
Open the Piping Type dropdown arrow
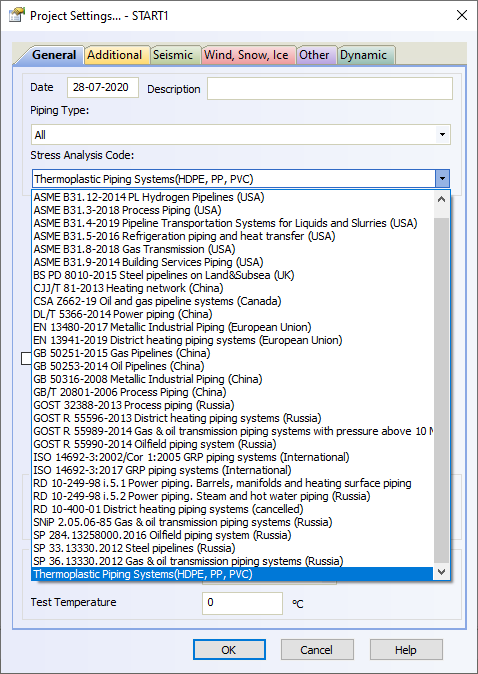click(x=442, y=135)
